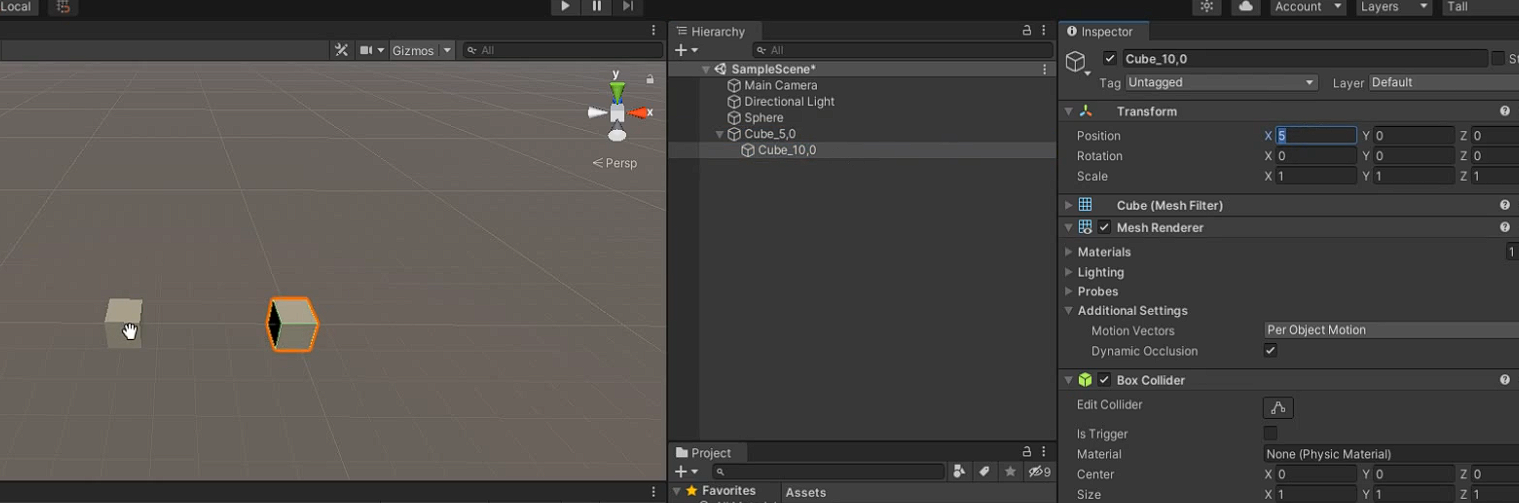Click the Step frame button

[628, 7]
